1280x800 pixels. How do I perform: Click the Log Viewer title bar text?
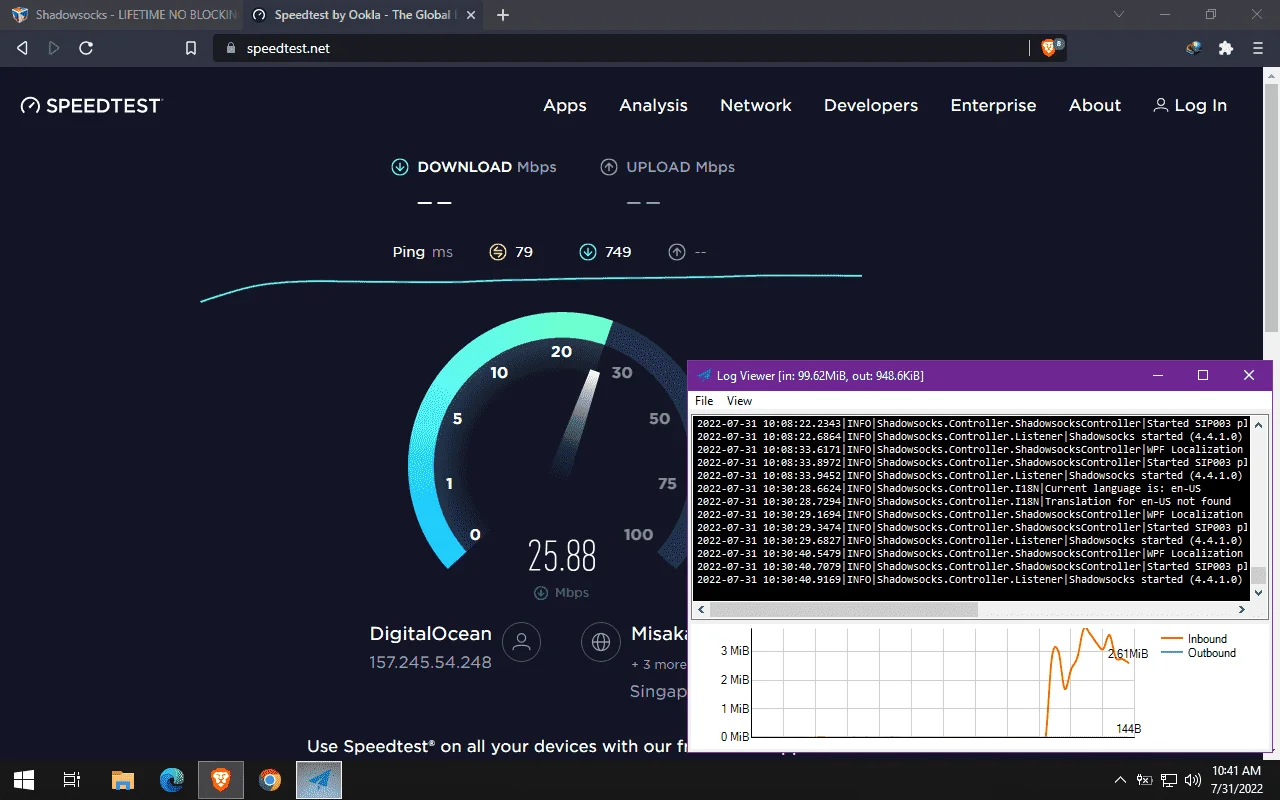tap(820, 376)
